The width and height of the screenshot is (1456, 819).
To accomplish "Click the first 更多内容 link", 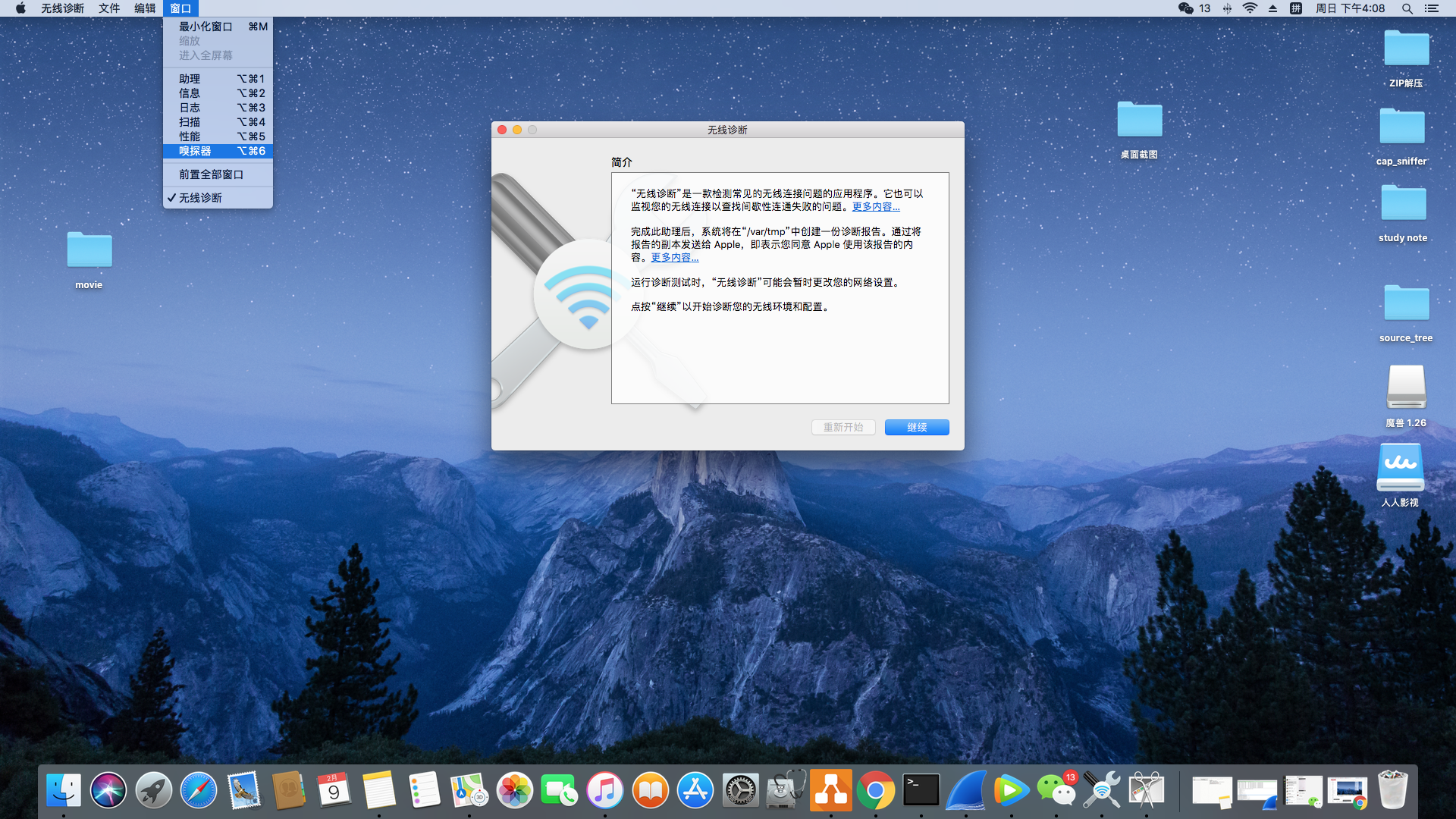I will [x=876, y=206].
